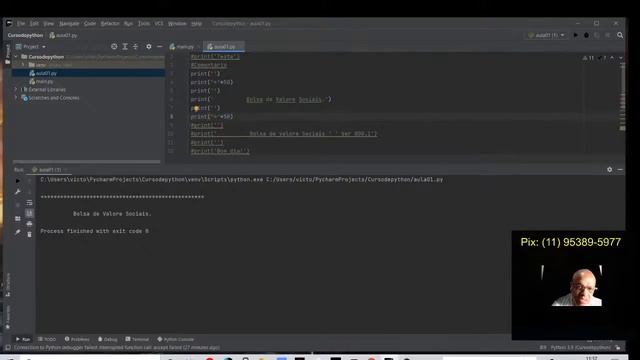Open the Code menu
This screenshot has width=640, height=360.
click(x=90, y=24)
